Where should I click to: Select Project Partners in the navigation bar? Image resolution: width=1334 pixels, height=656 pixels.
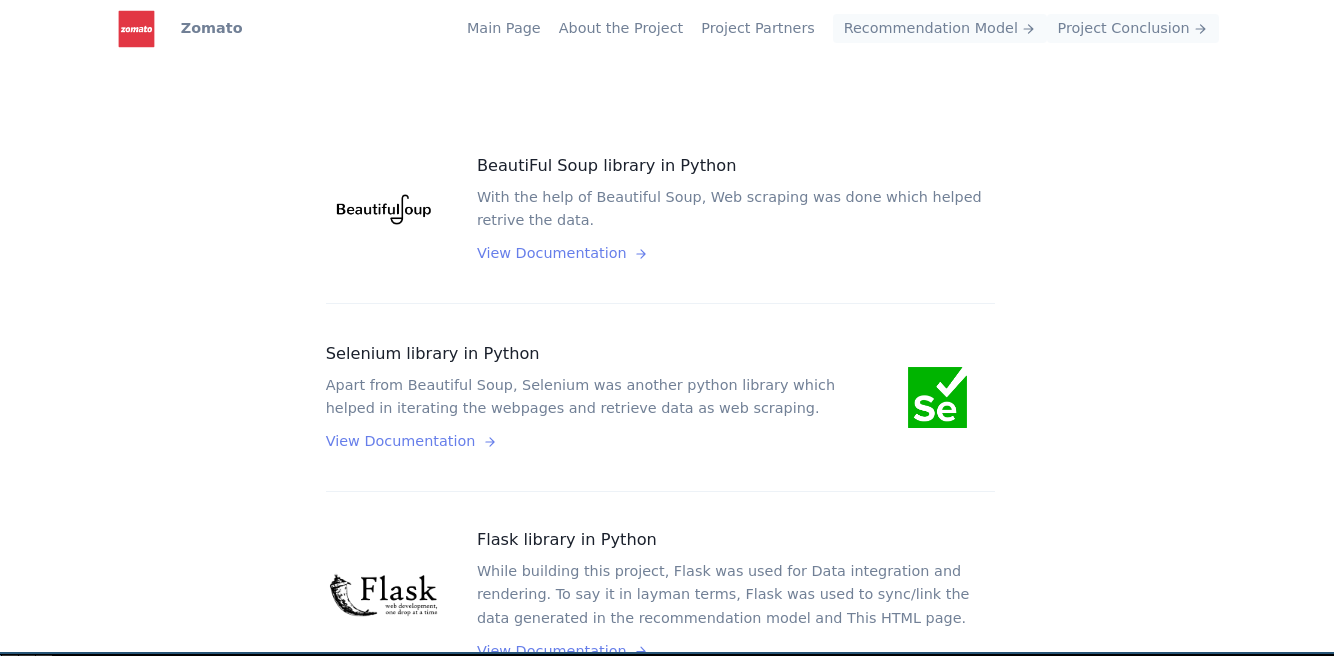pyautogui.click(x=757, y=28)
